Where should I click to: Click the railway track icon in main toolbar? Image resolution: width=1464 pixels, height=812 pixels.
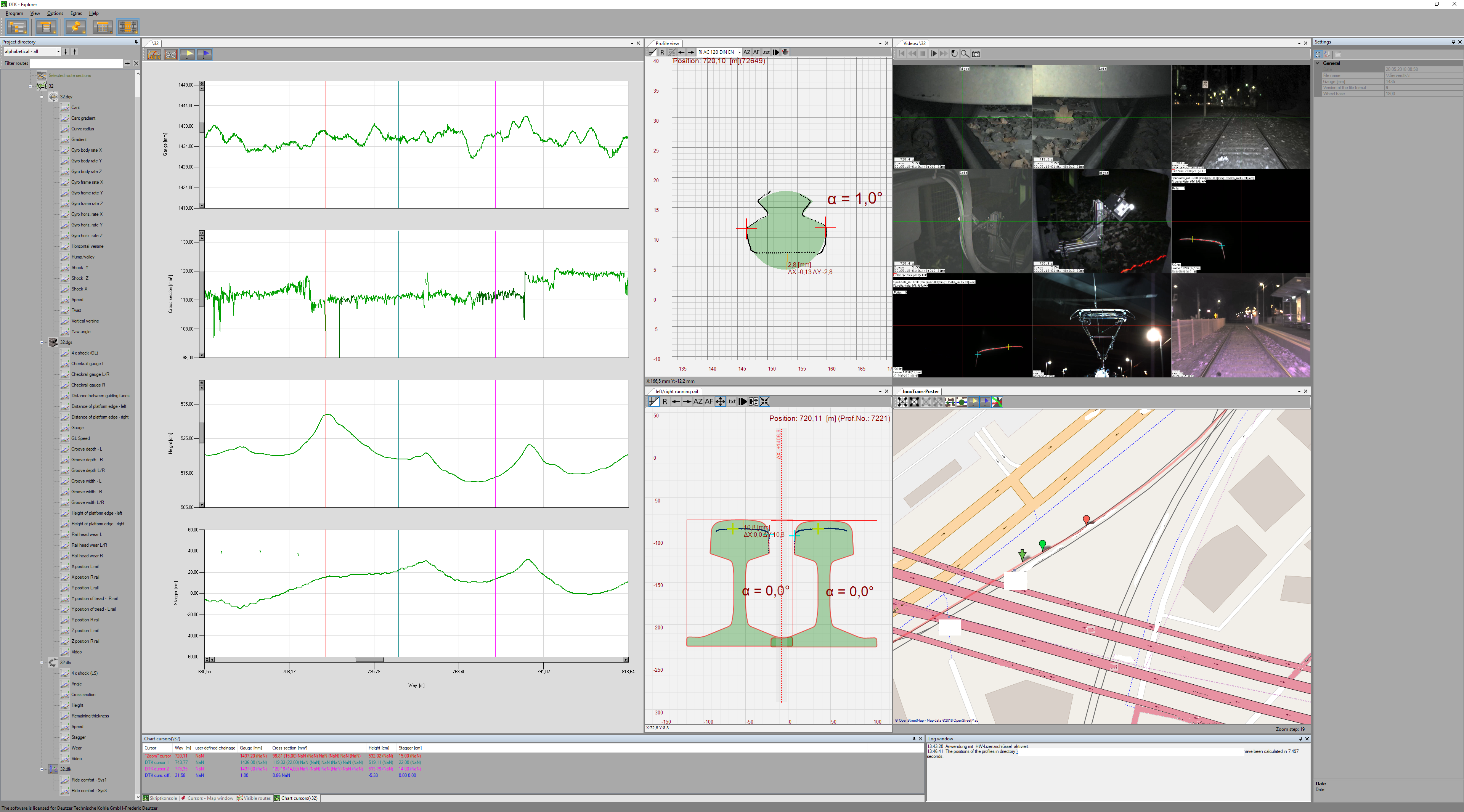coord(128,27)
